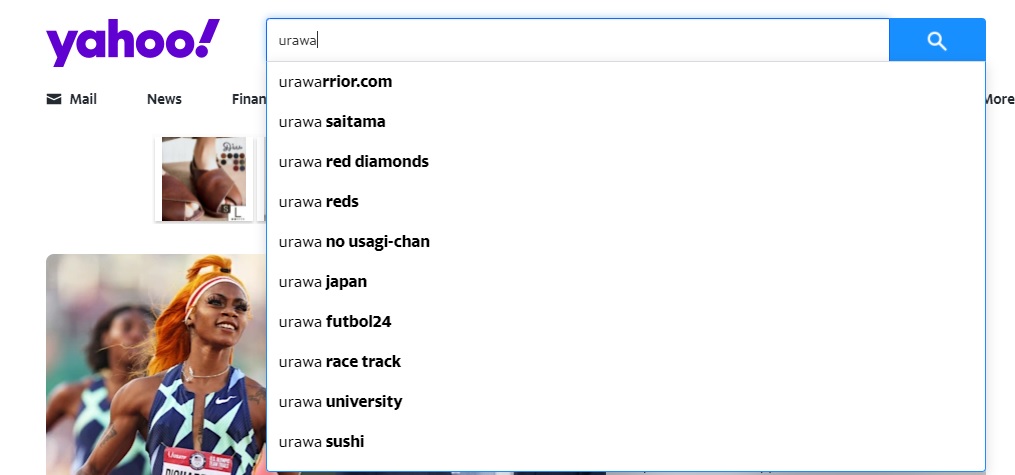Choose the "urawa saitama" suggestion
The height and width of the screenshot is (475, 1015).
(x=332, y=122)
